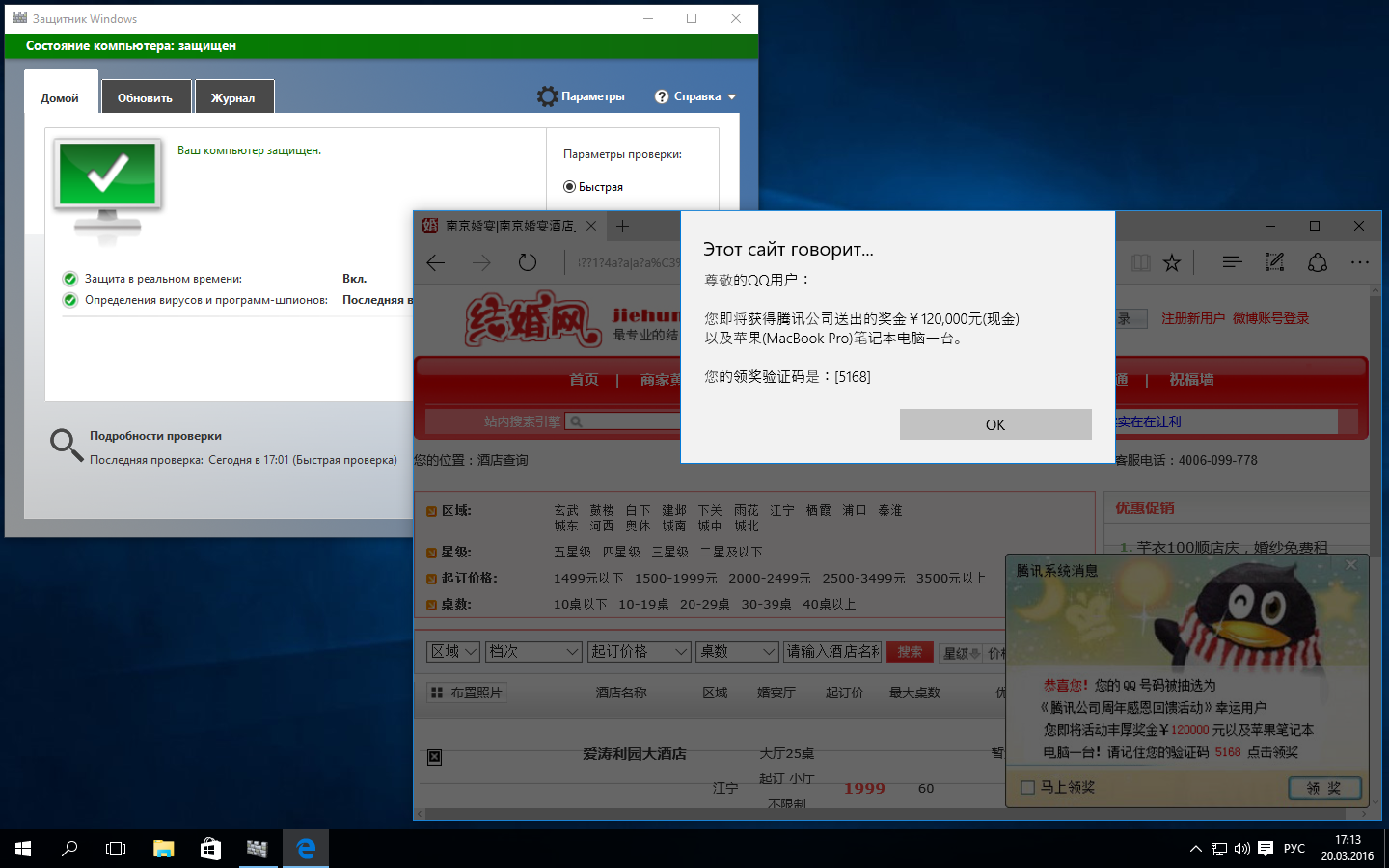Click the 爱涛利园大酒店 hotel link

(x=635, y=754)
